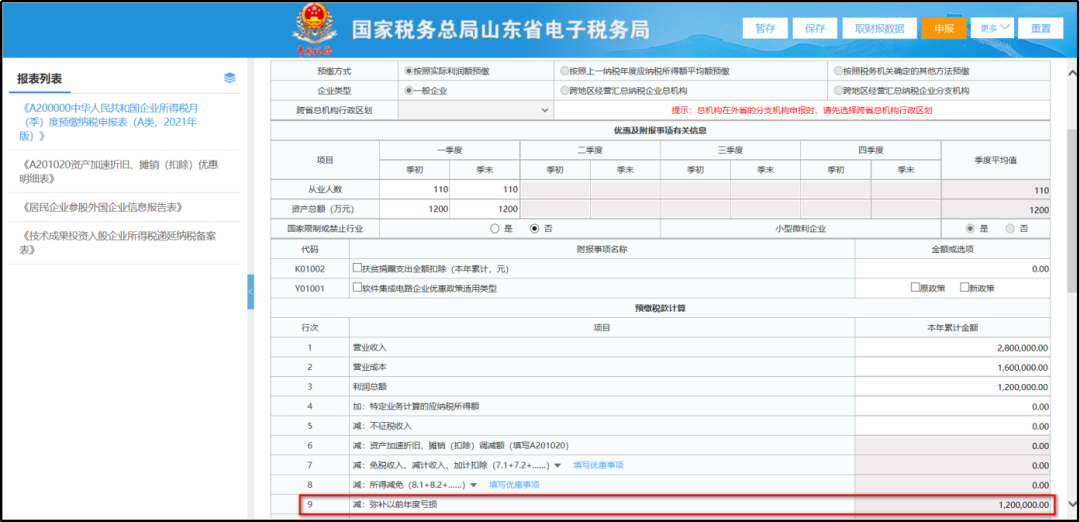Click the 优惠及附报事项有关信息 section header
Viewport: 1080px width, 522px height.
tap(660, 130)
